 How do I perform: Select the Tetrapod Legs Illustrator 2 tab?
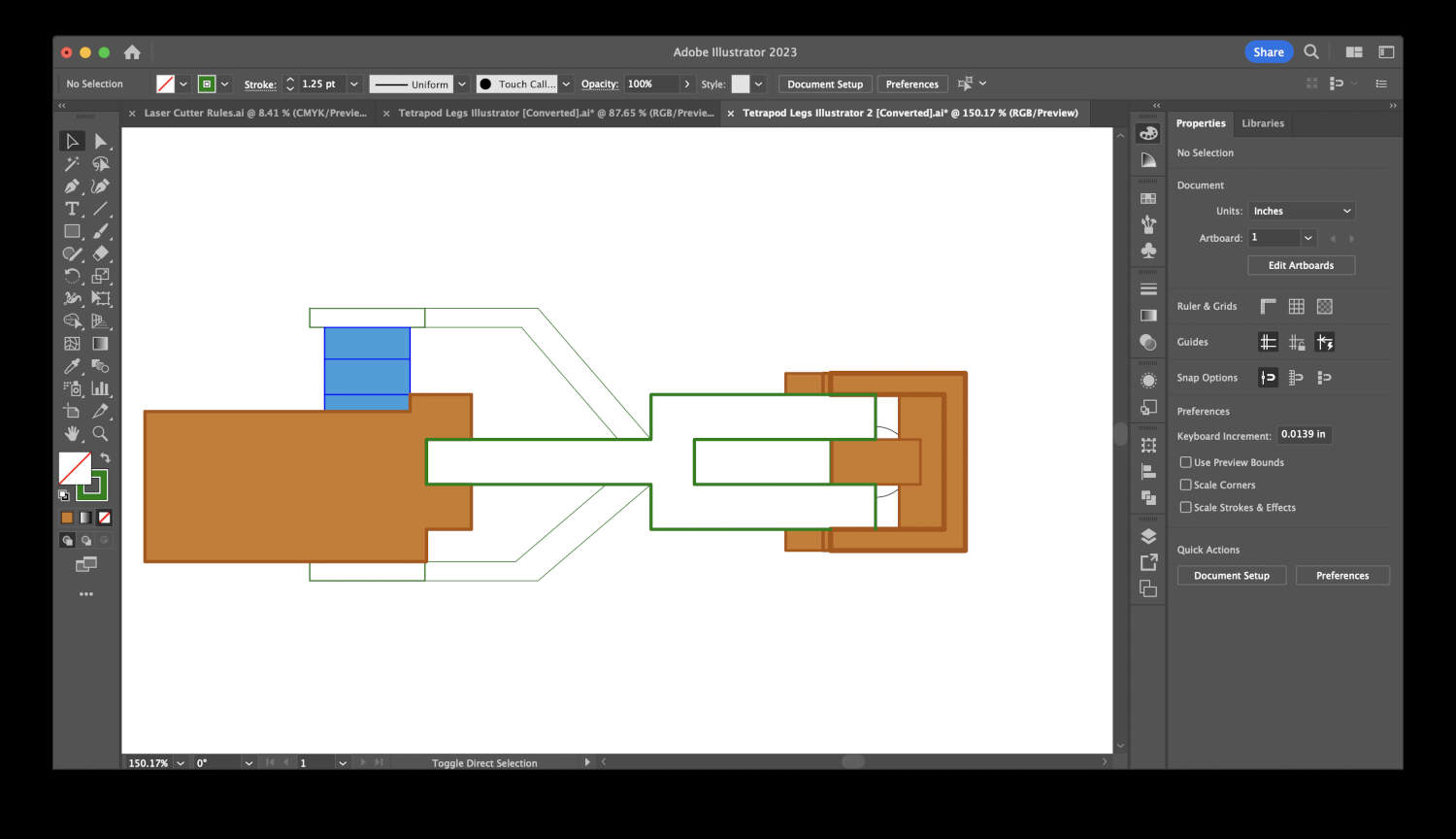[910, 113]
